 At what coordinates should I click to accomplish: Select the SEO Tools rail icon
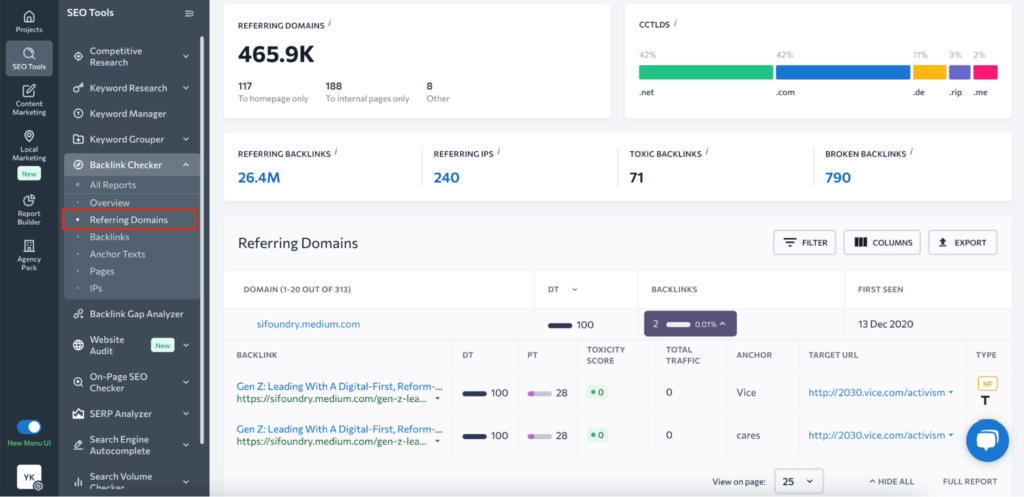(x=29, y=59)
